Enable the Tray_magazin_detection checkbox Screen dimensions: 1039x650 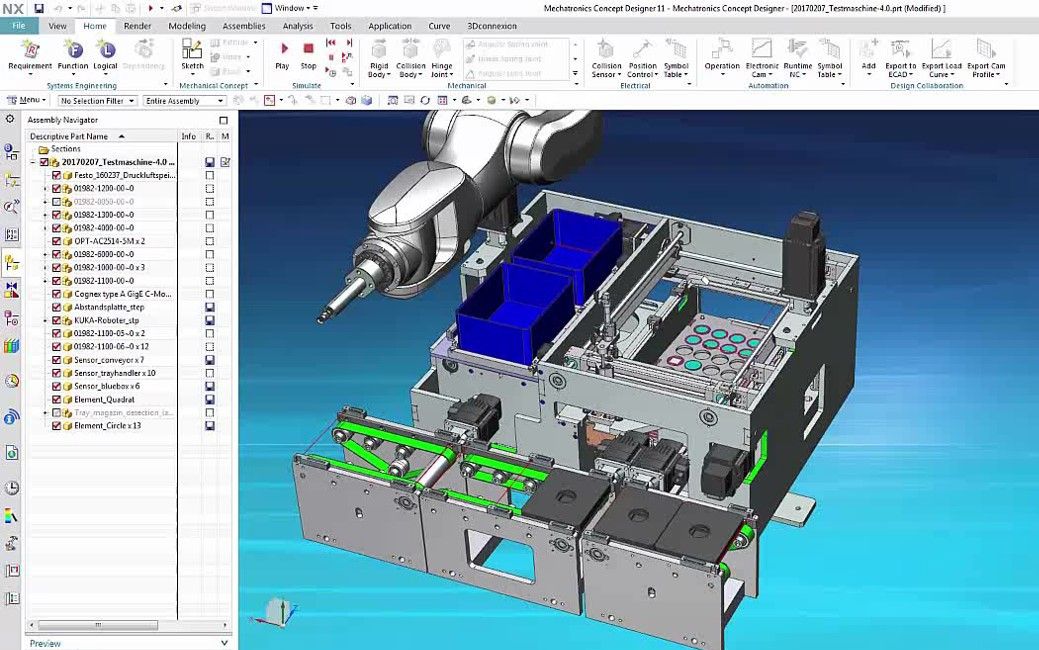[56, 413]
